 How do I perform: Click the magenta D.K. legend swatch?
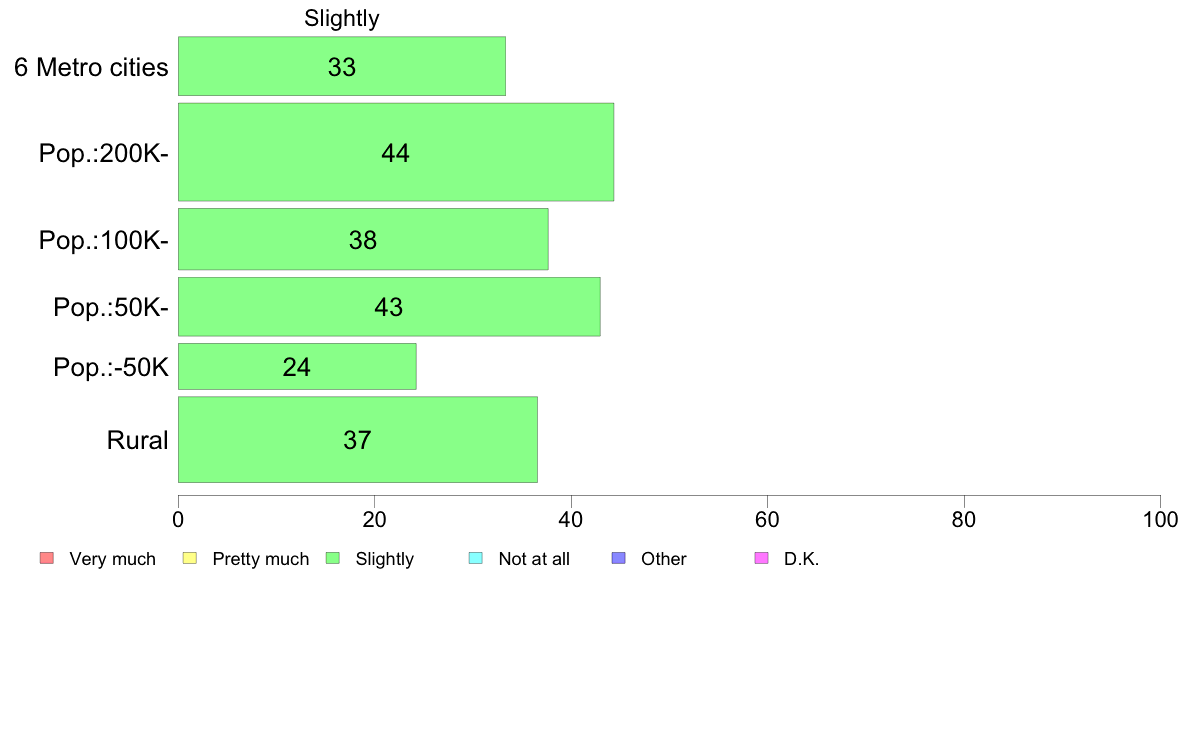coord(761,559)
